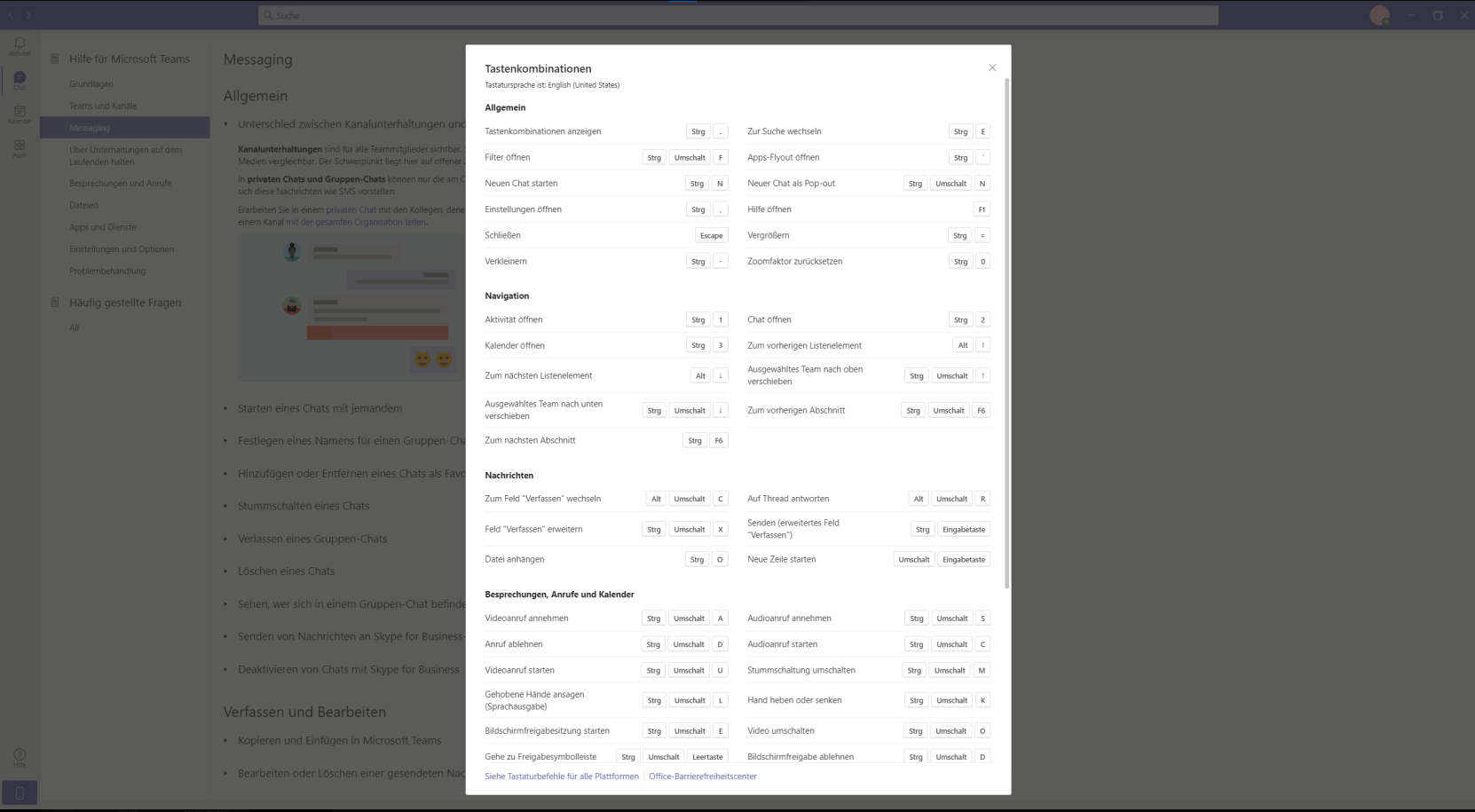Viewport: 1475px width, 812px height.
Task: Open the Kalender view
Action: pyautogui.click(x=19, y=114)
